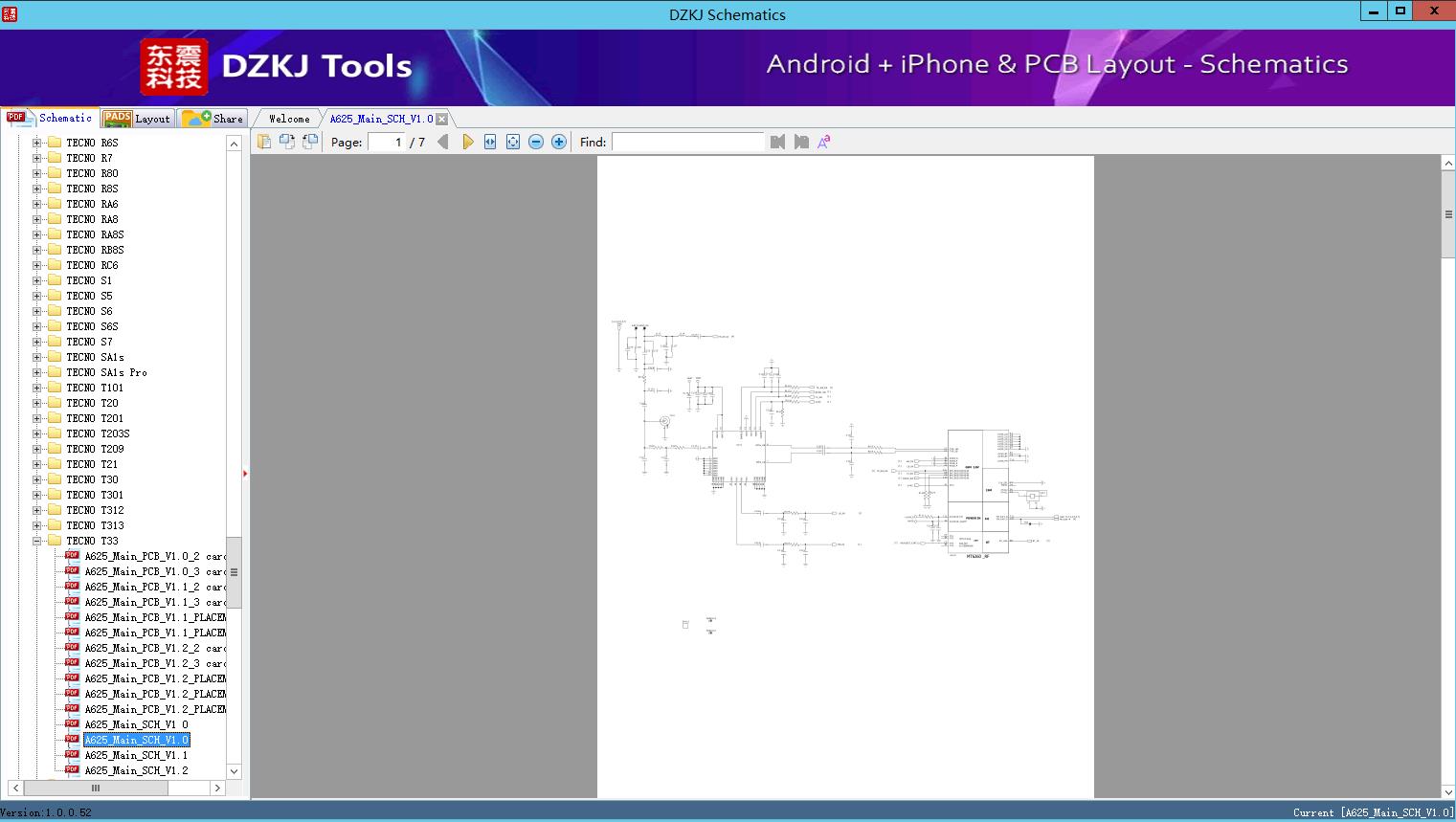This screenshot has width=1456, height=822.
Task: Select the TECNO RA6 tree item
Action: click(92, 204)
